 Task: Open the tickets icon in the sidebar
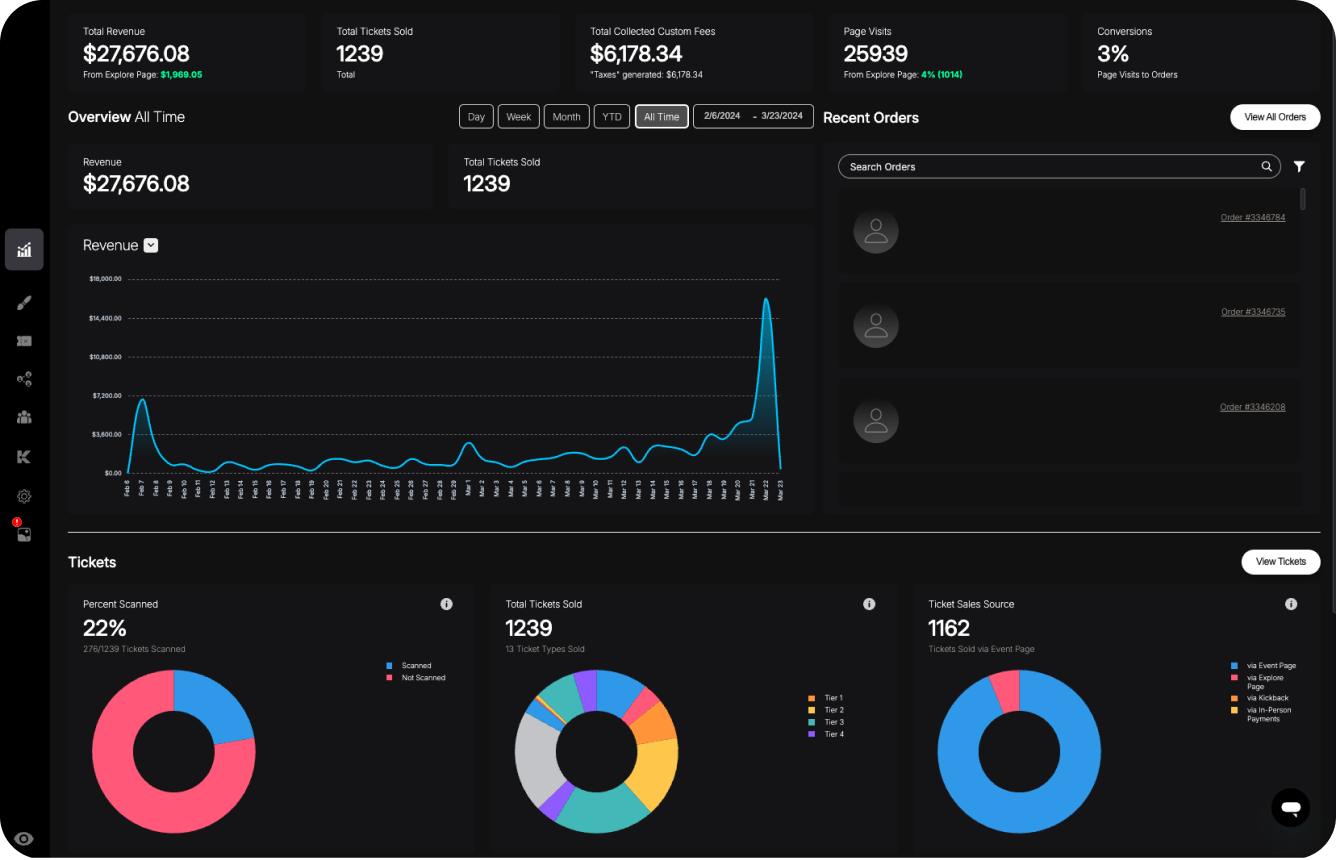[x=24, y=341]
